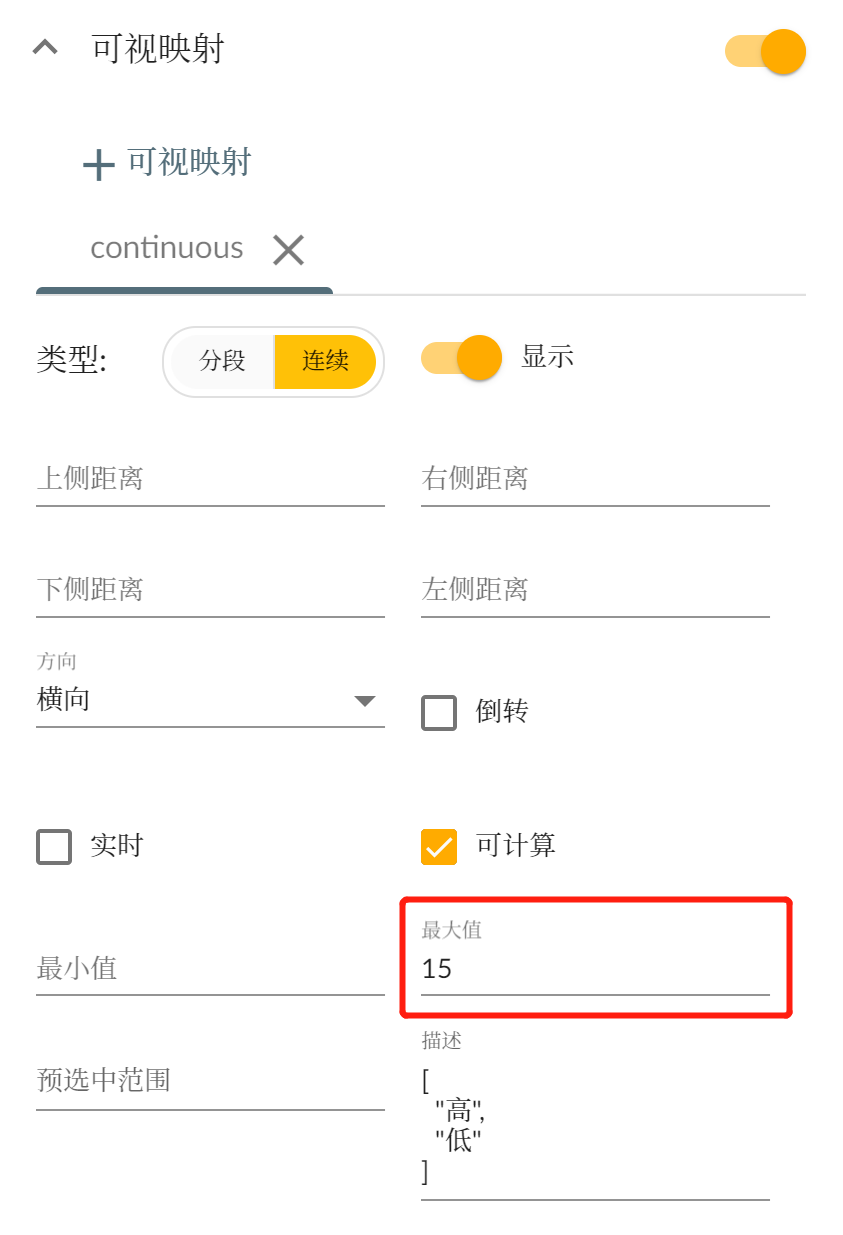This screenshot has height=1235, width=843.
Task: Open the 方向 dropdown
Action: pos(210,700)
